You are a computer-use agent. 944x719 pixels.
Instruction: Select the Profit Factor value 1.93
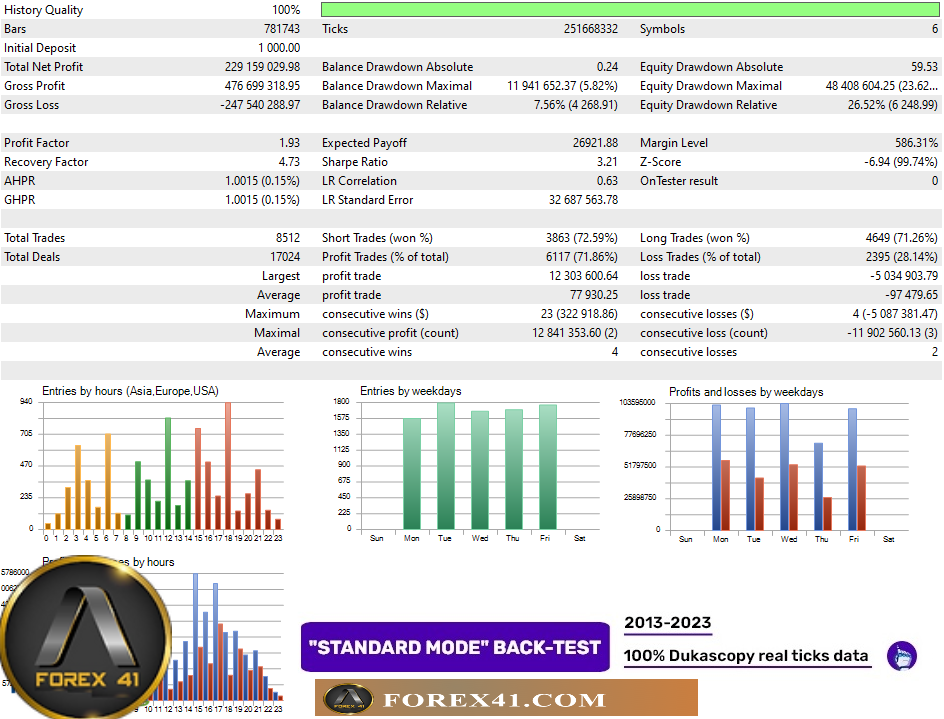290,143
